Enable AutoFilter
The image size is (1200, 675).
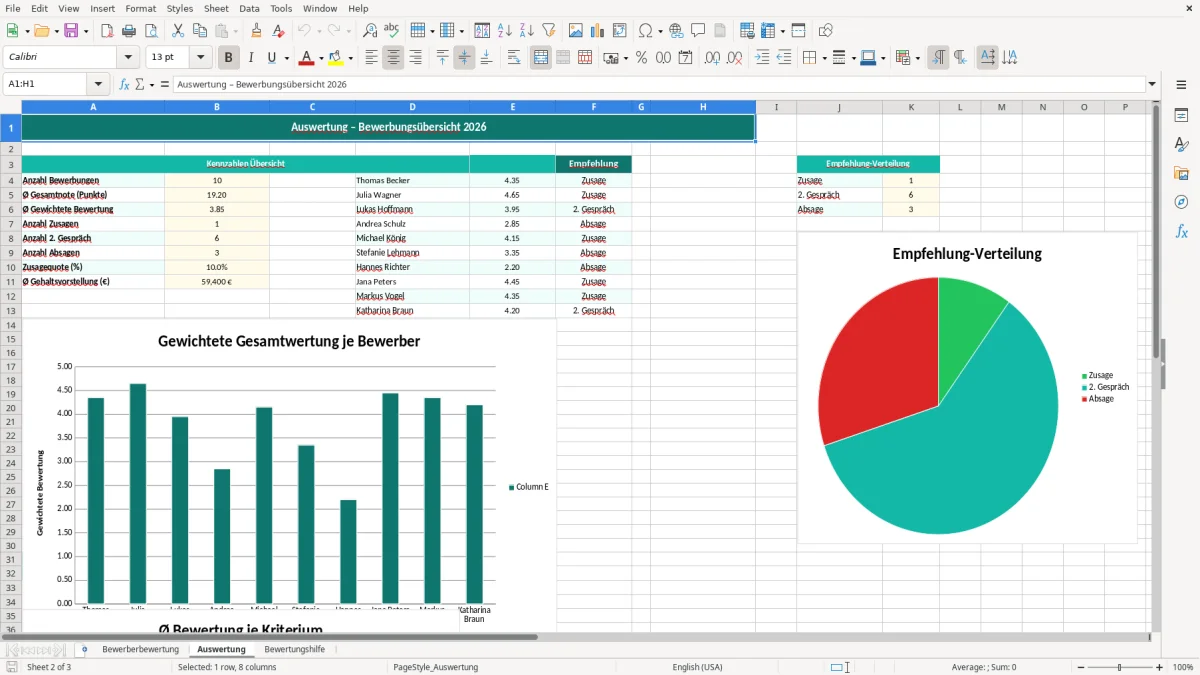click(x=549, y=31)
